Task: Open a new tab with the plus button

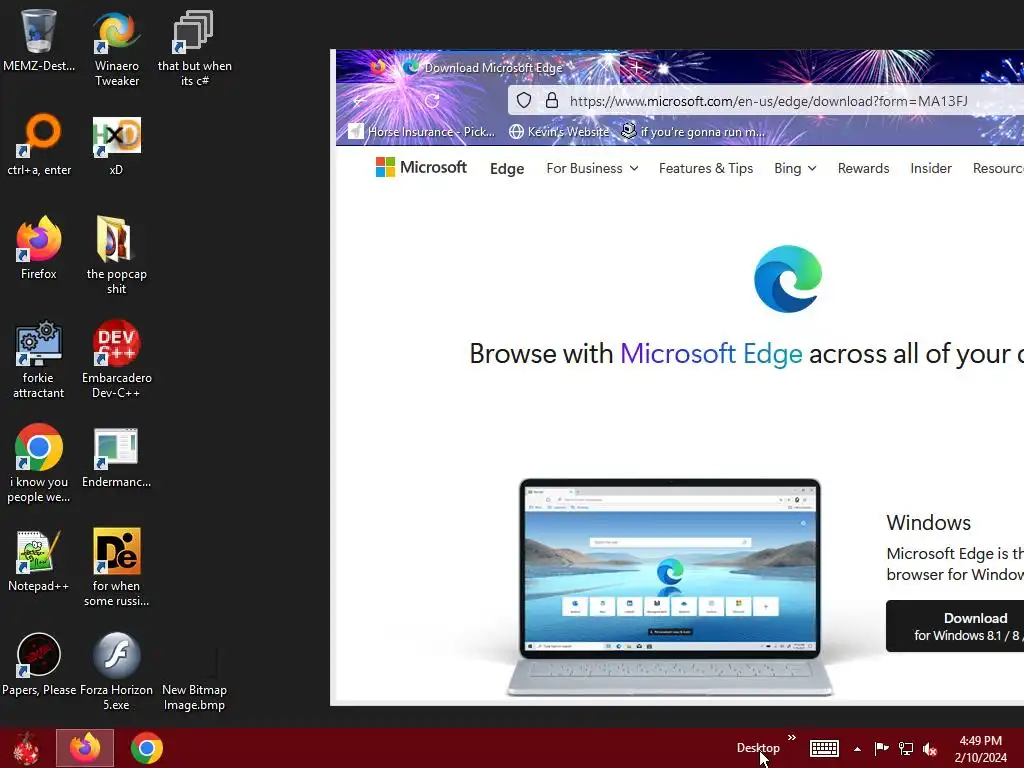Action: 636,67
